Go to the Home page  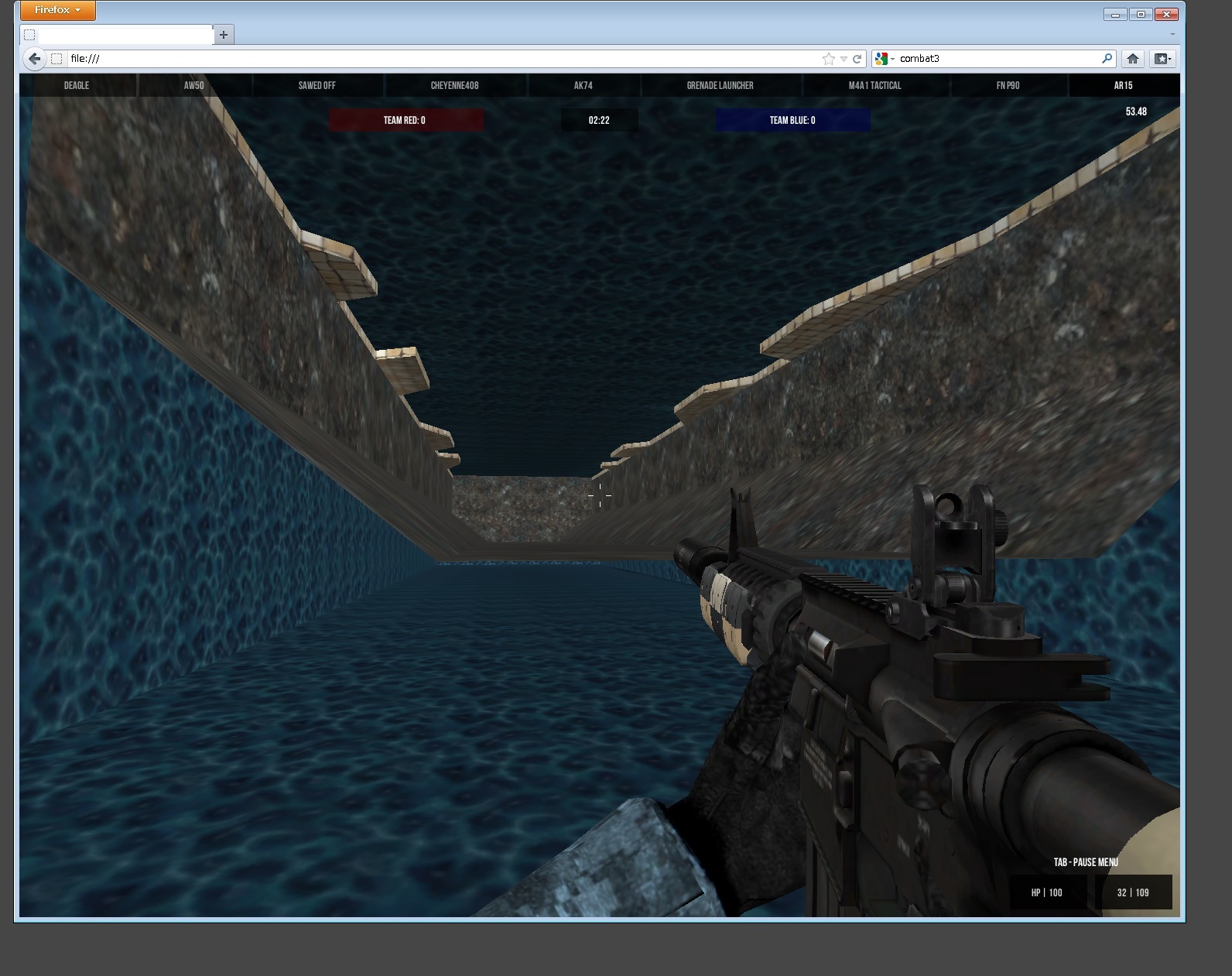click(1133, 58)
